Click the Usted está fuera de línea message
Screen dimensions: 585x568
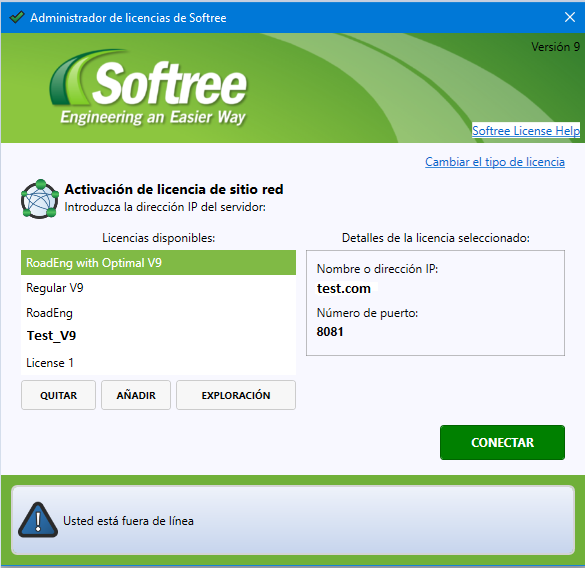128,521
